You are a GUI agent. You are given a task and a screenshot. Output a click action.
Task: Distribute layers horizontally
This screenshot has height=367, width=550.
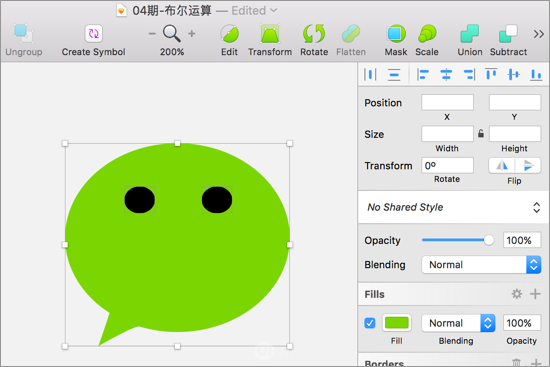click(370, 74)
